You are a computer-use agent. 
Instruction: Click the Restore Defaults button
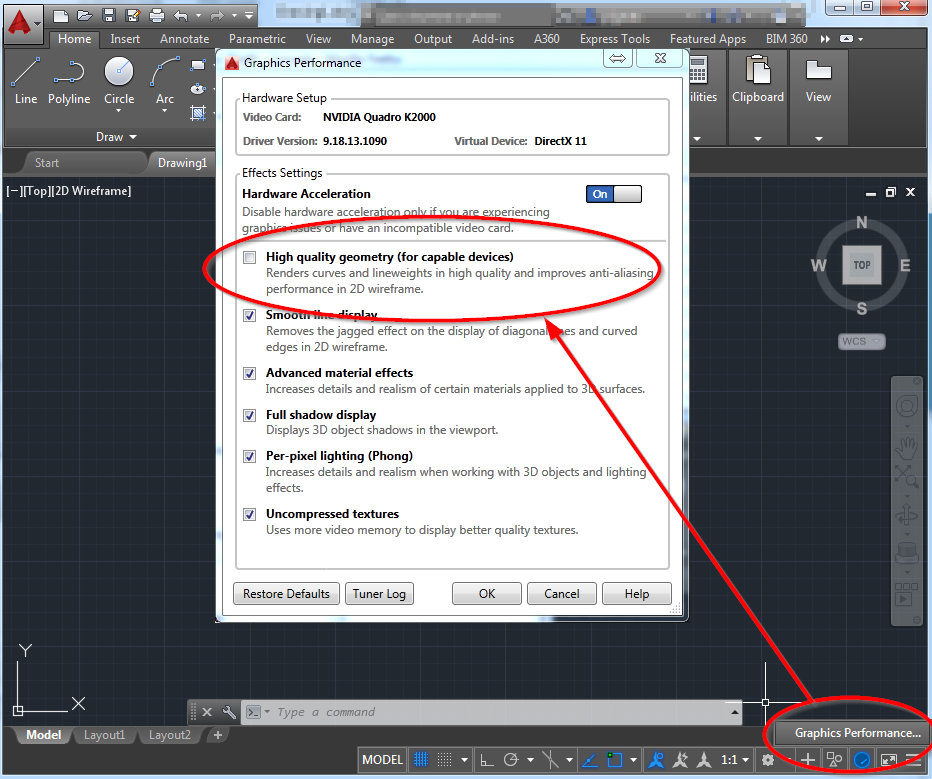coord(286,593)
